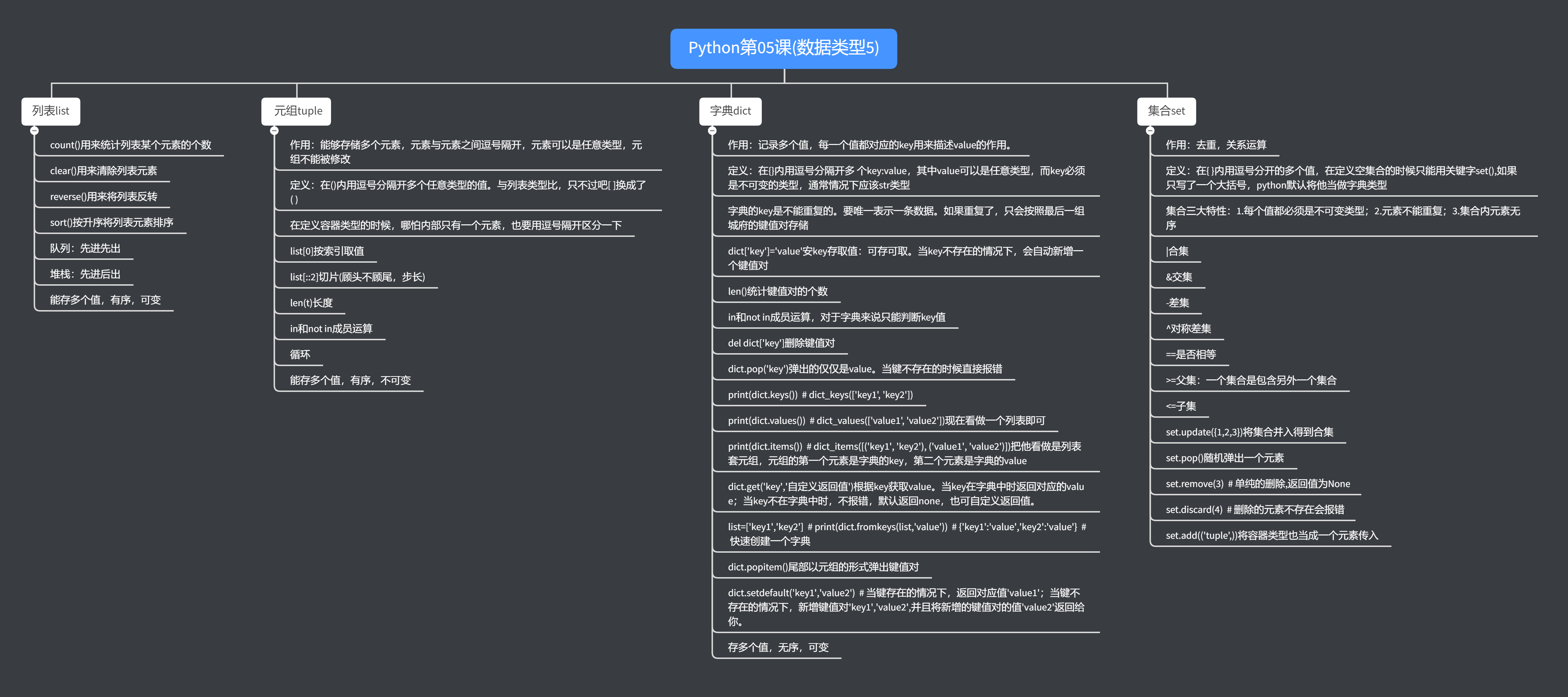
Task: Click the 堆栈：先进后出 node
Action: tap(85, 275)
